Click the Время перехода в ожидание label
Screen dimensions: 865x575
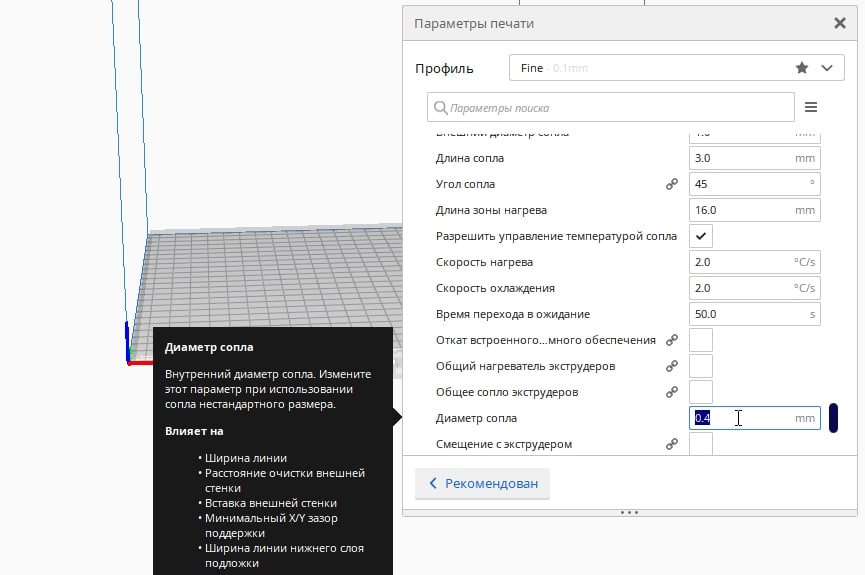click(512, 314)
